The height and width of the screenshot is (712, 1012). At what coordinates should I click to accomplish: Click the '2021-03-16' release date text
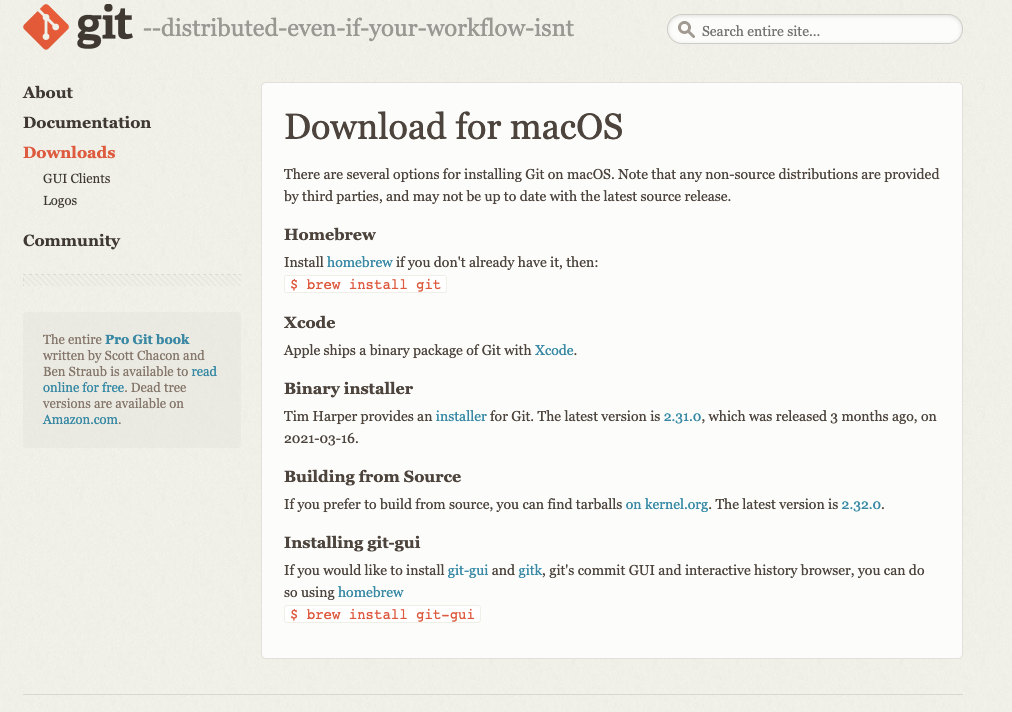pyautogui.click(x=319, y=438)
